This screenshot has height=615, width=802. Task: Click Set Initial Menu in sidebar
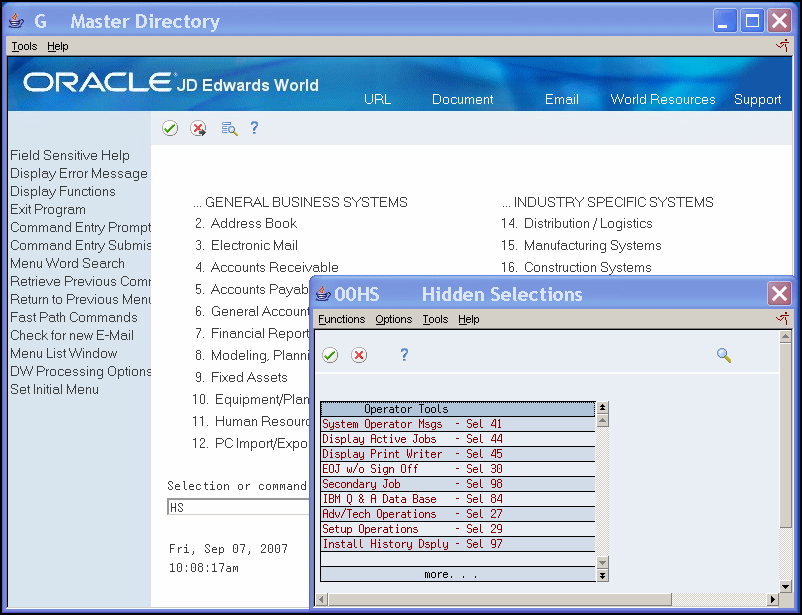(54, 389)
